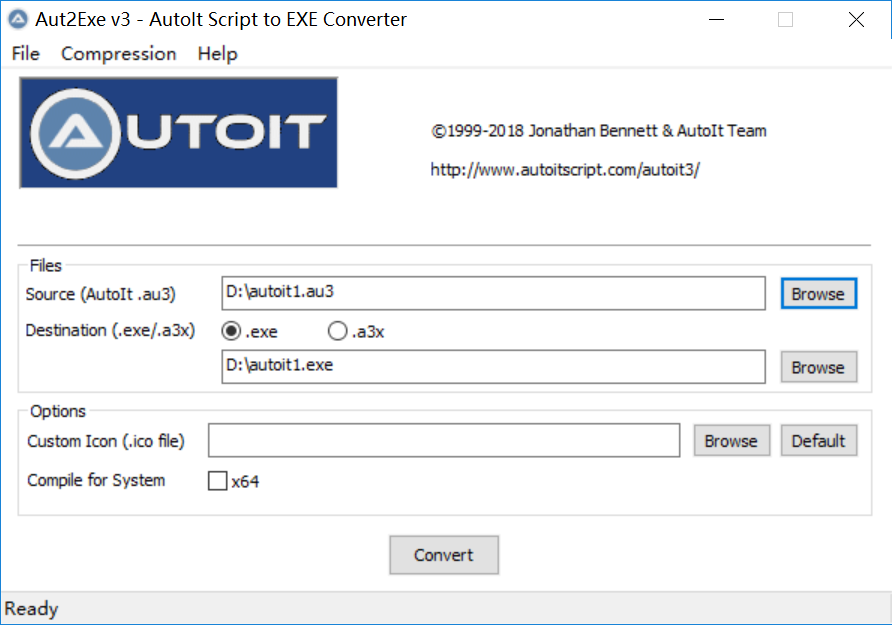Viewport: 892px width, 625px height.
Task: Click the 'Destination (.exe/.a3x)' label
Action: (x=110, y=330)
